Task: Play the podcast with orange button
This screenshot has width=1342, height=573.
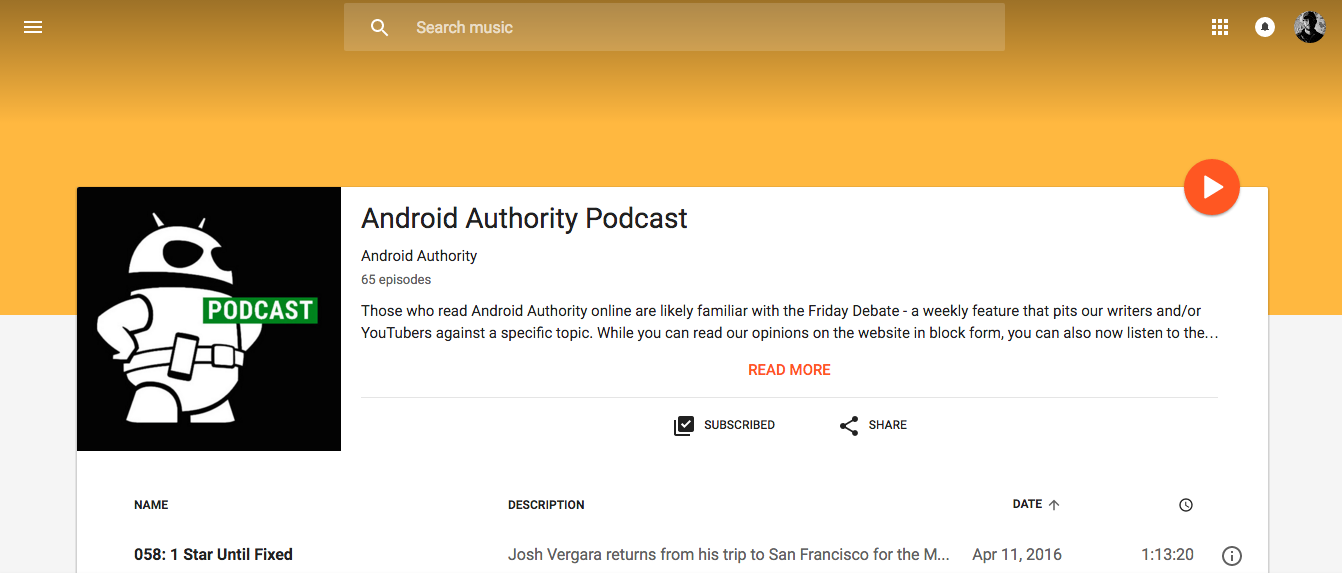Action: [x=1211, y=187]
